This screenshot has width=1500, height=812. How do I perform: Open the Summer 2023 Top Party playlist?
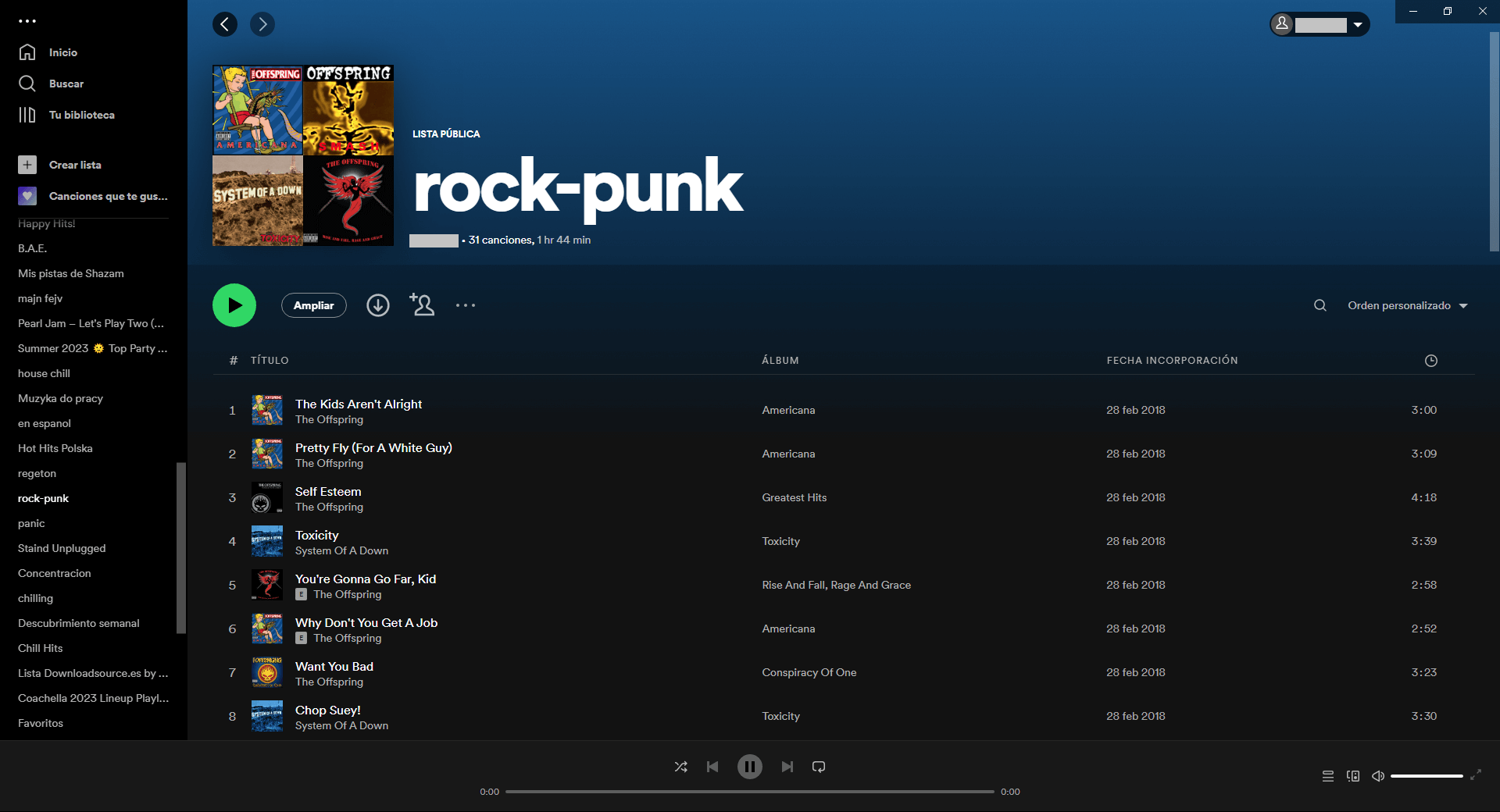tap(92, 348)
